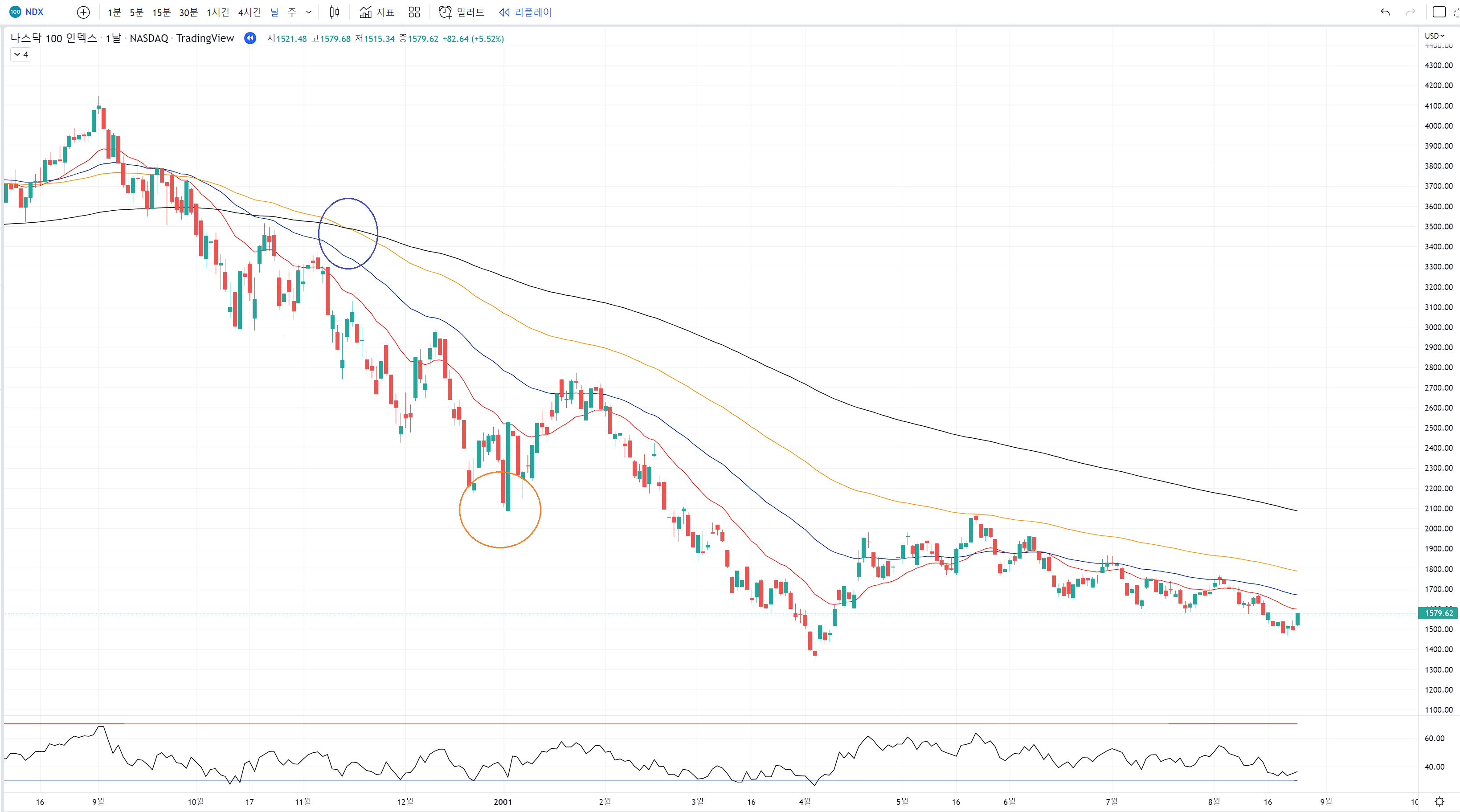Toggle bar replay mode (리플레이)

[525, 12]
